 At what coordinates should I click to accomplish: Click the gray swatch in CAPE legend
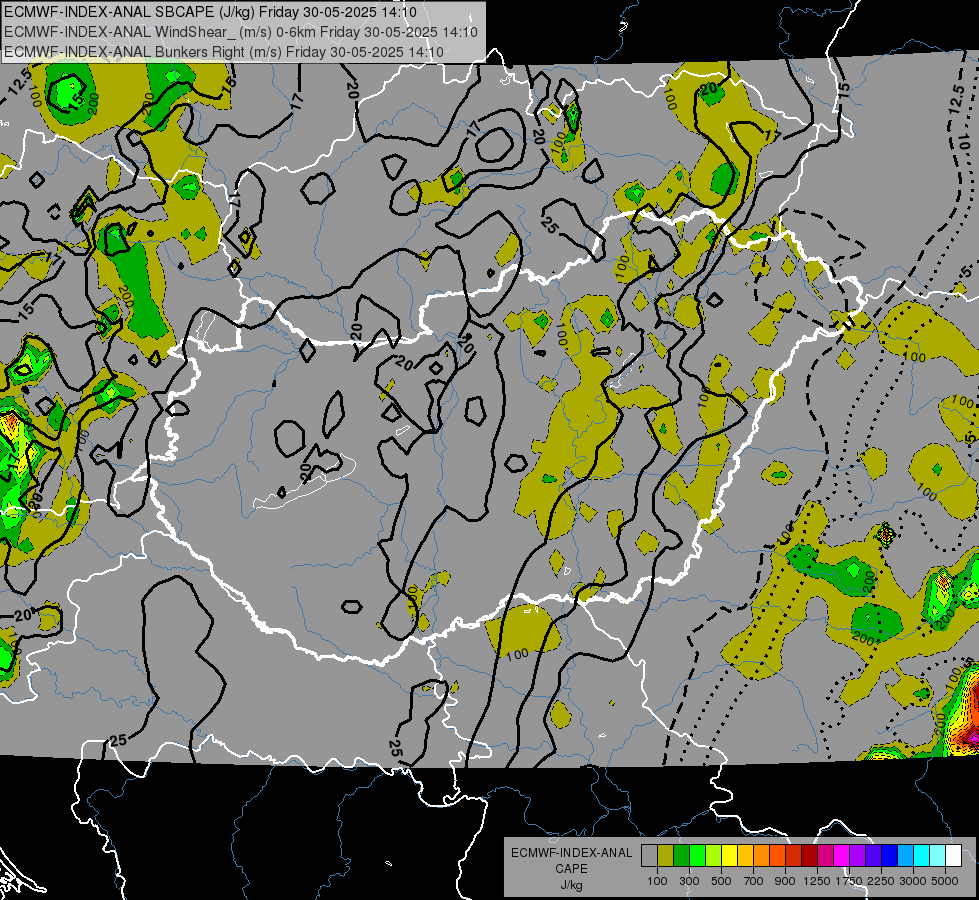649,856
